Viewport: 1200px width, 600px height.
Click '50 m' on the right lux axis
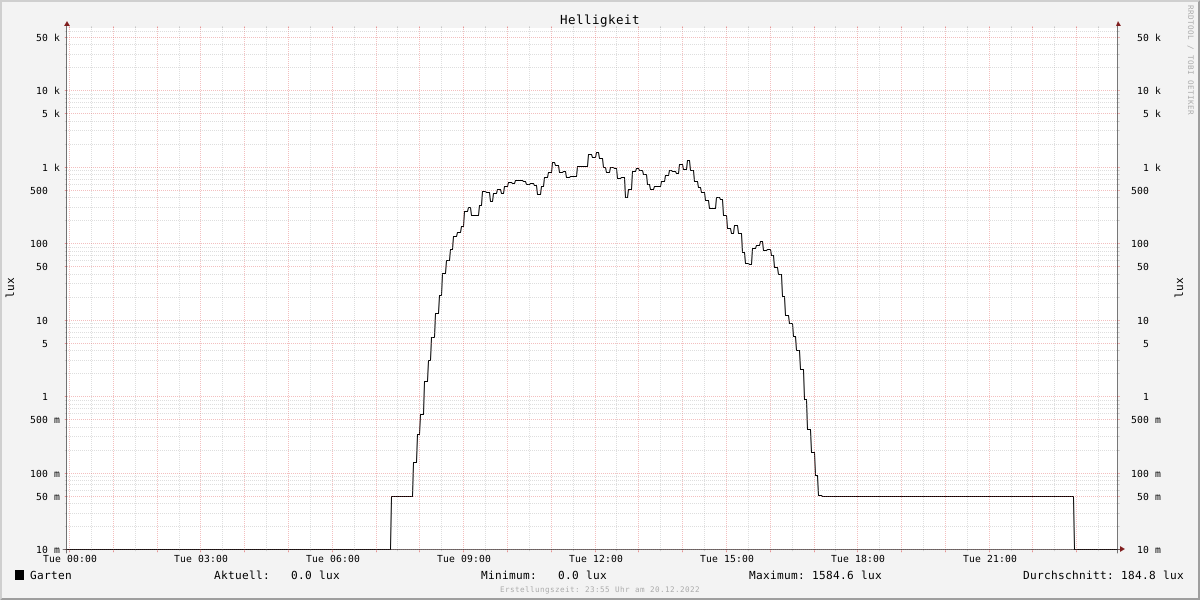click(x=1149, y=497)
